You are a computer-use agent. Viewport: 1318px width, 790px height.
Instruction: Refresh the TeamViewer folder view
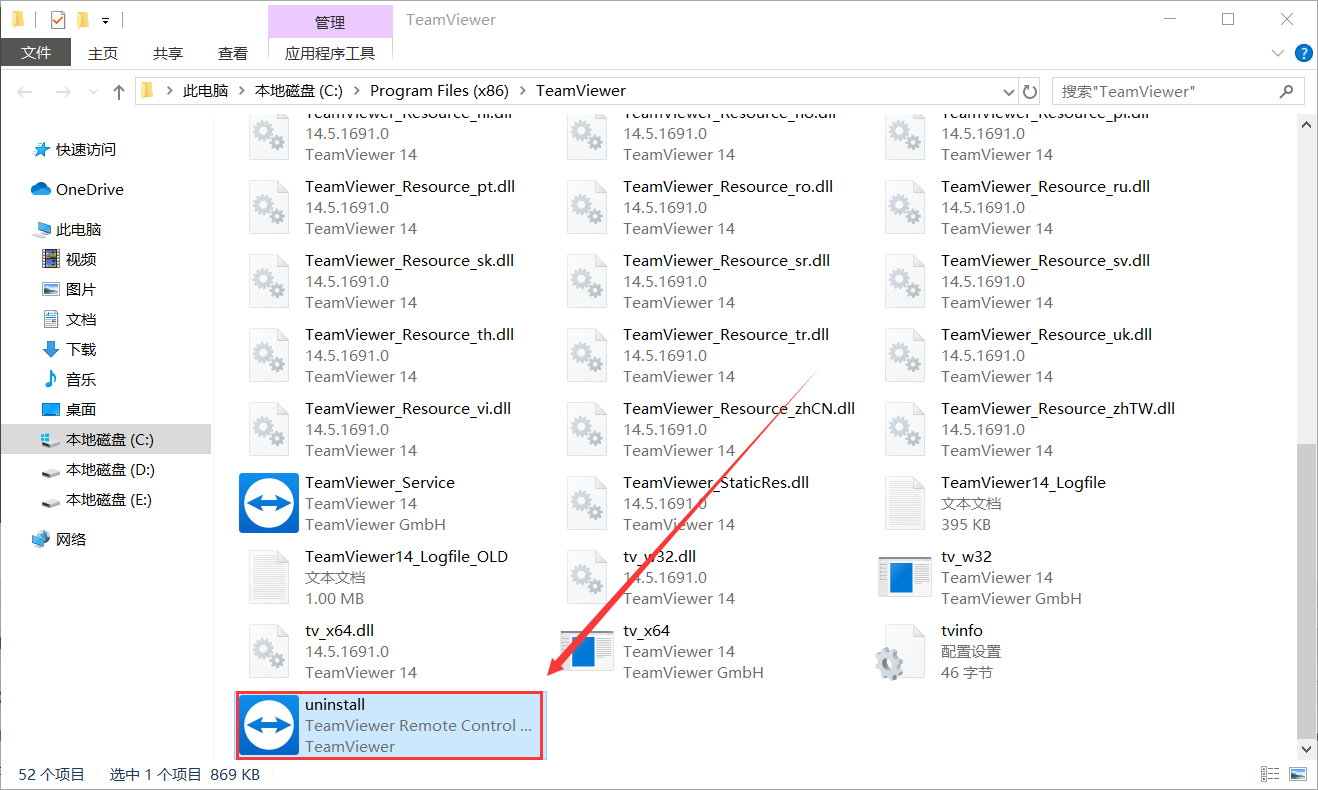pos(1030,92)
